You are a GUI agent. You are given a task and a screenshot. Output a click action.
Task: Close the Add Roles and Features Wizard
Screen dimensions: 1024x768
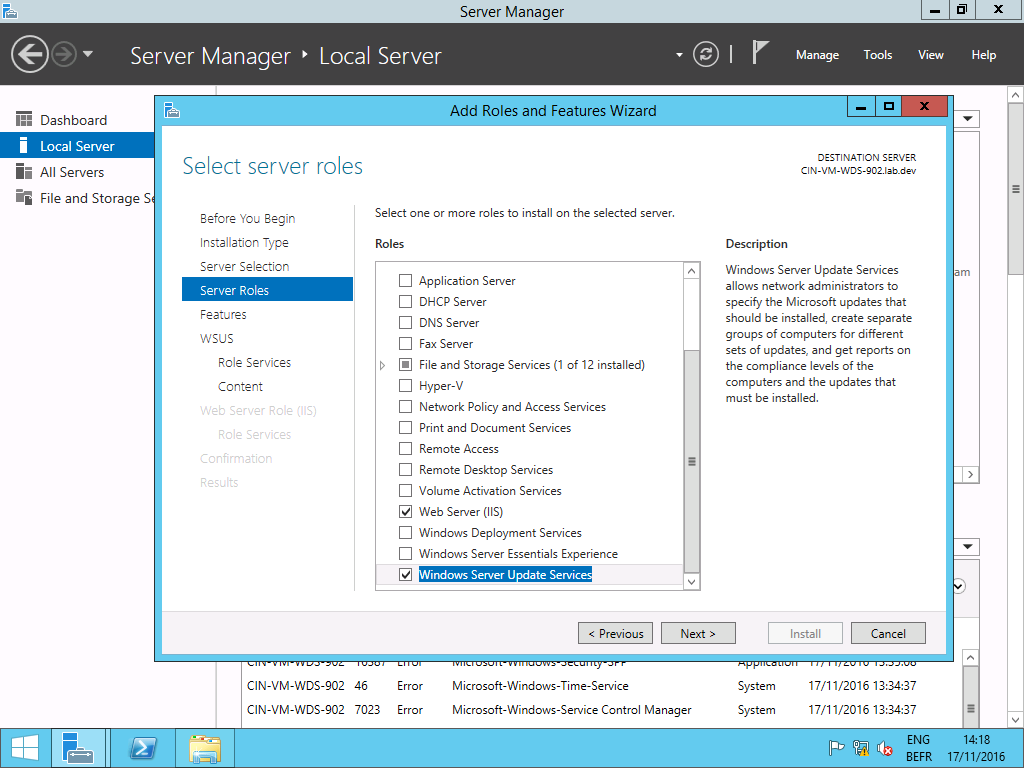(924, 106)
